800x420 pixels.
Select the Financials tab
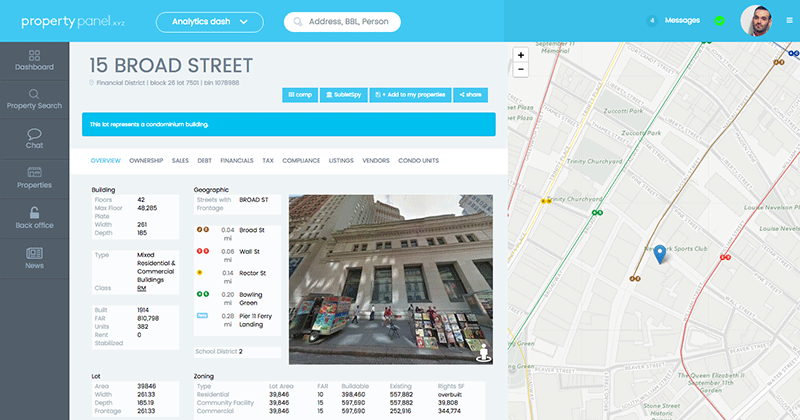[x=236, y=160]
